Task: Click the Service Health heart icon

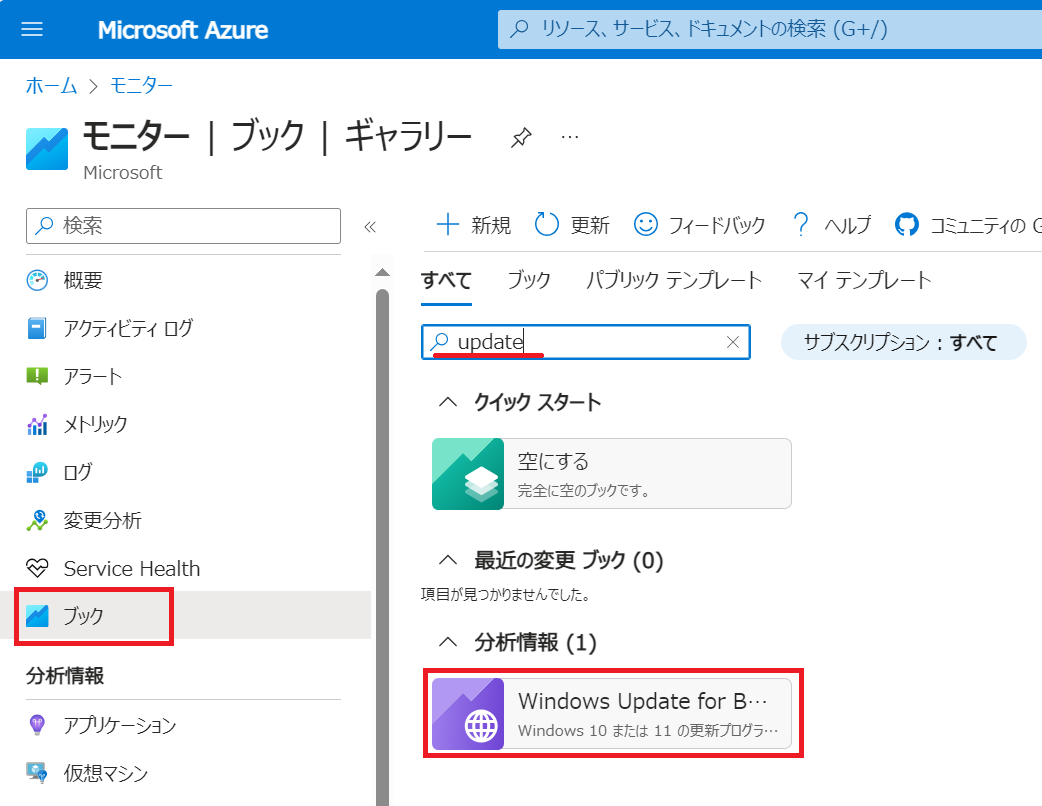Action: [x=37, y=568]
